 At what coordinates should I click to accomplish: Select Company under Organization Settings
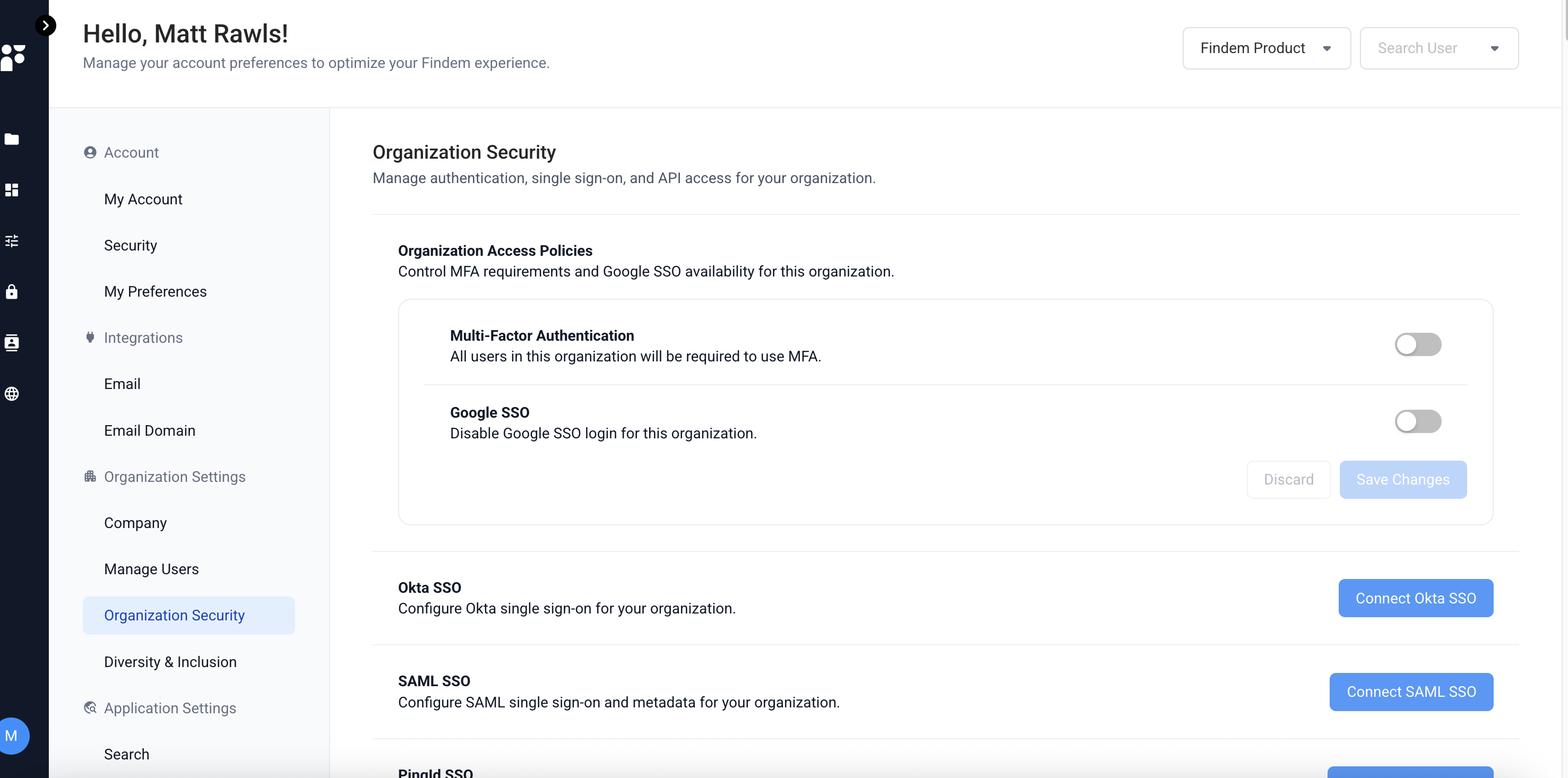[x=135, y=523]
